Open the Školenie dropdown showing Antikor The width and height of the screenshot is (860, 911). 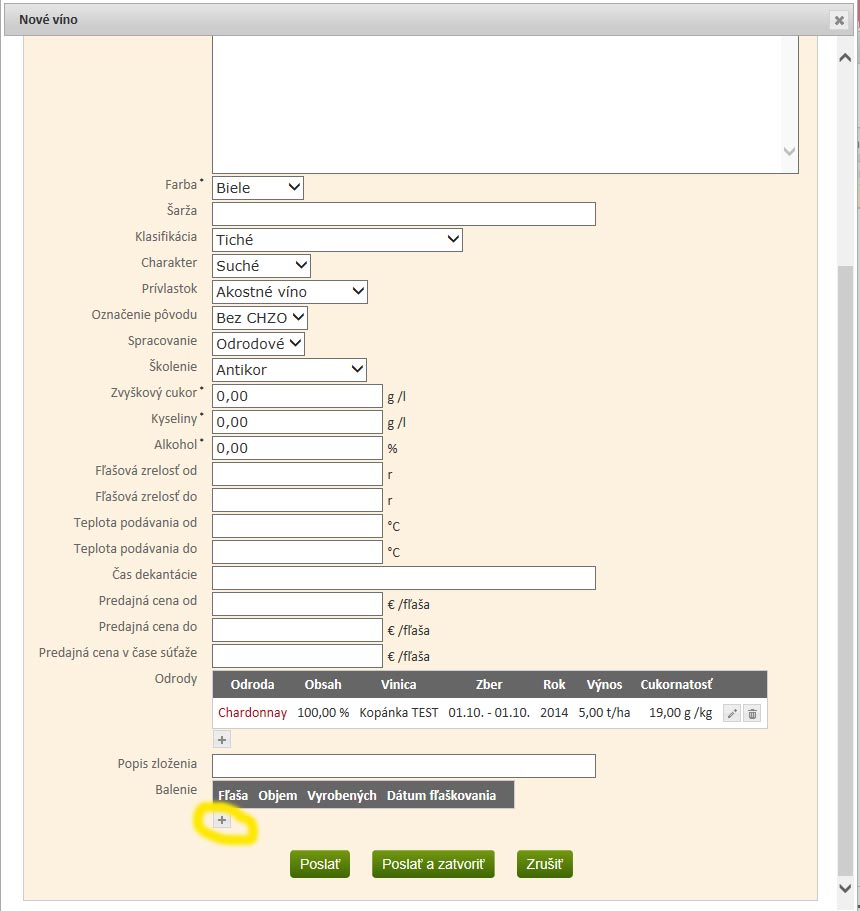(x=289, y=370)
